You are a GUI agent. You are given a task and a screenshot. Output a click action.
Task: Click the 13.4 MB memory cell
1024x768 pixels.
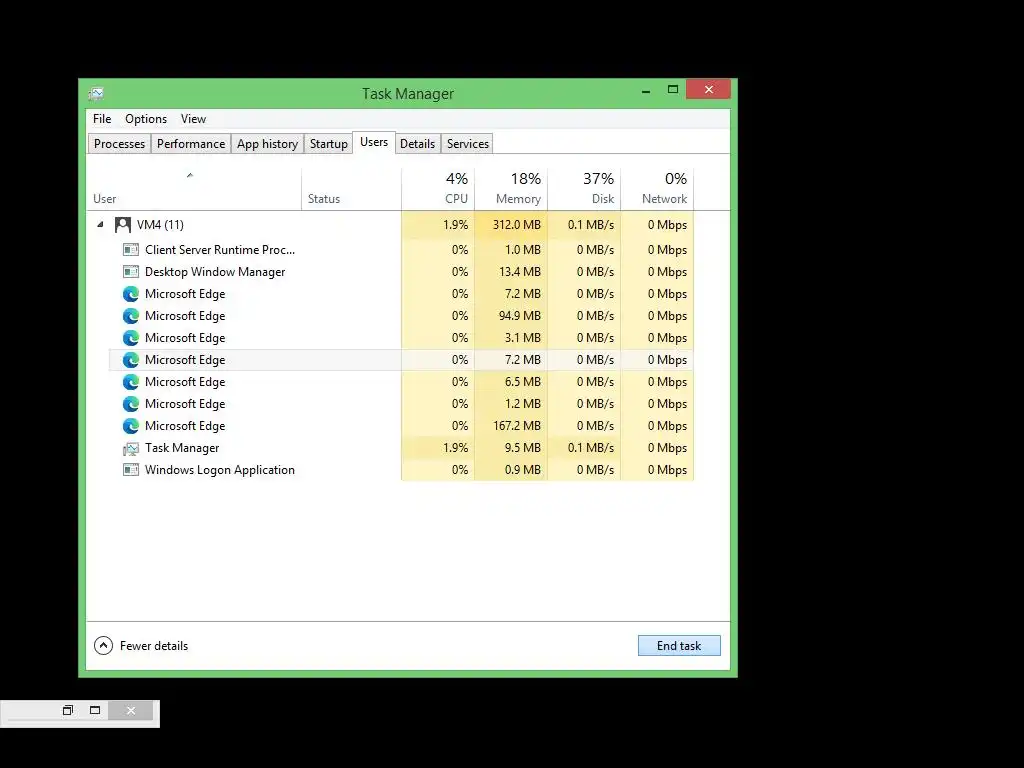(x=511, y=272)
